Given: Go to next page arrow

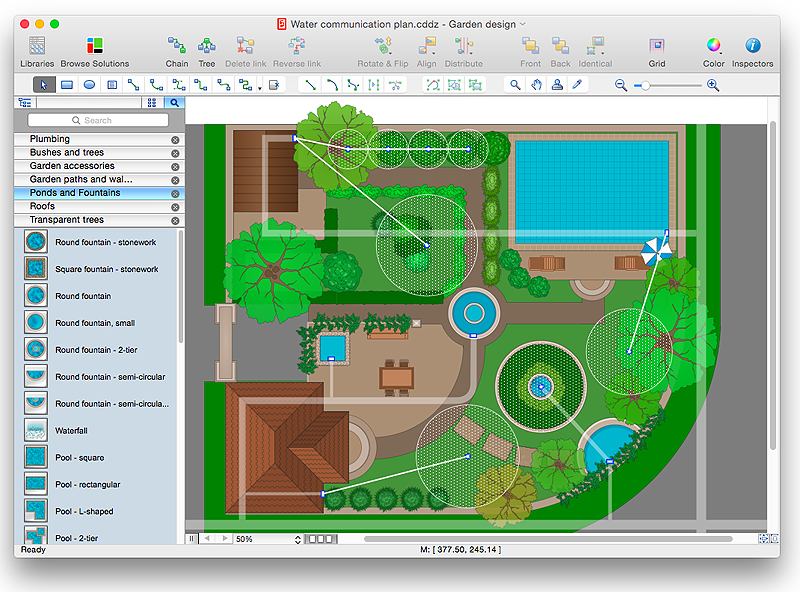Looking at the screenshot, I should pos(224,538).
